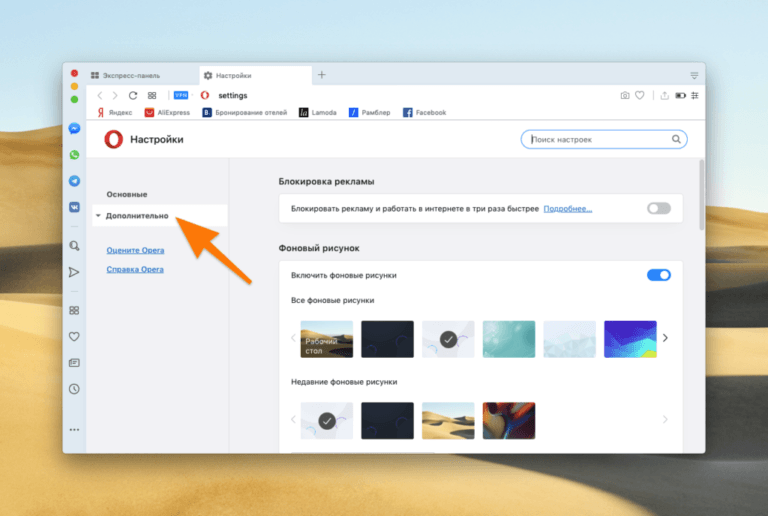Enable the ad blocking toggle
This screenshot has width=768, height=516.
tap(658, 209)
